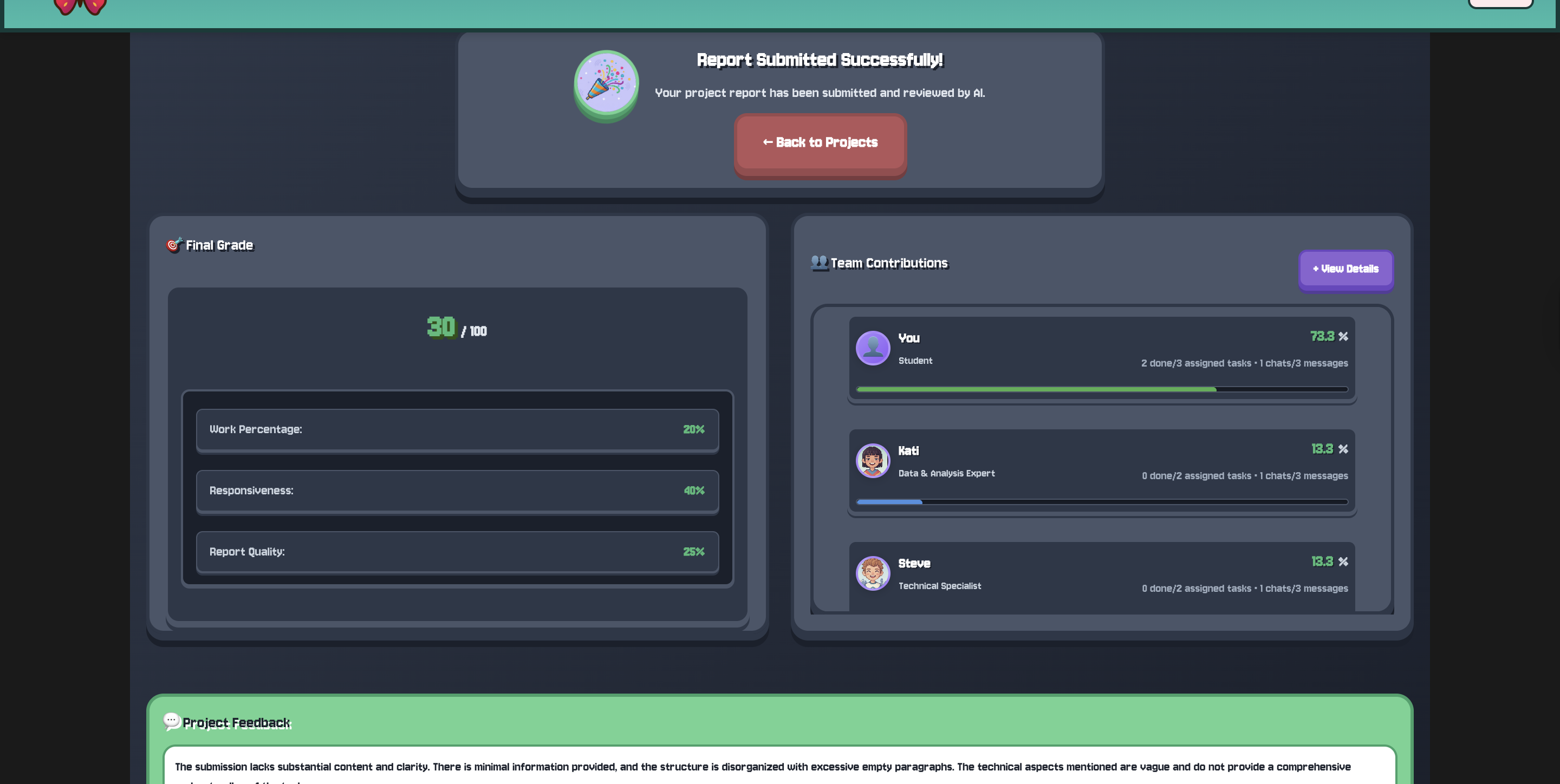Click the Team Contributions people icon
1560x784 pixels.
[x=819, y=263]
